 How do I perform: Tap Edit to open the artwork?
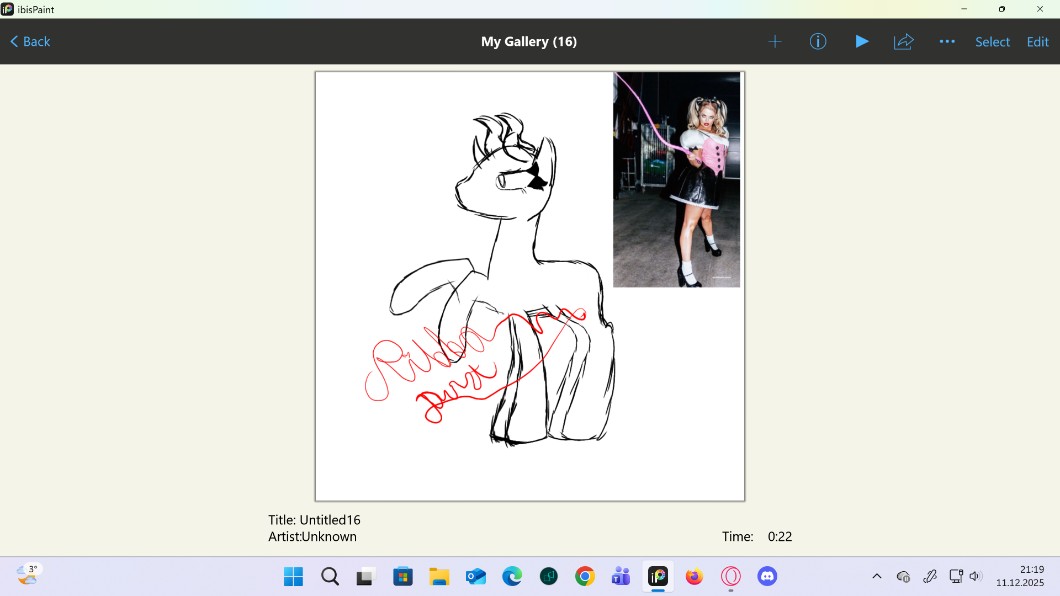point(1038,42)
